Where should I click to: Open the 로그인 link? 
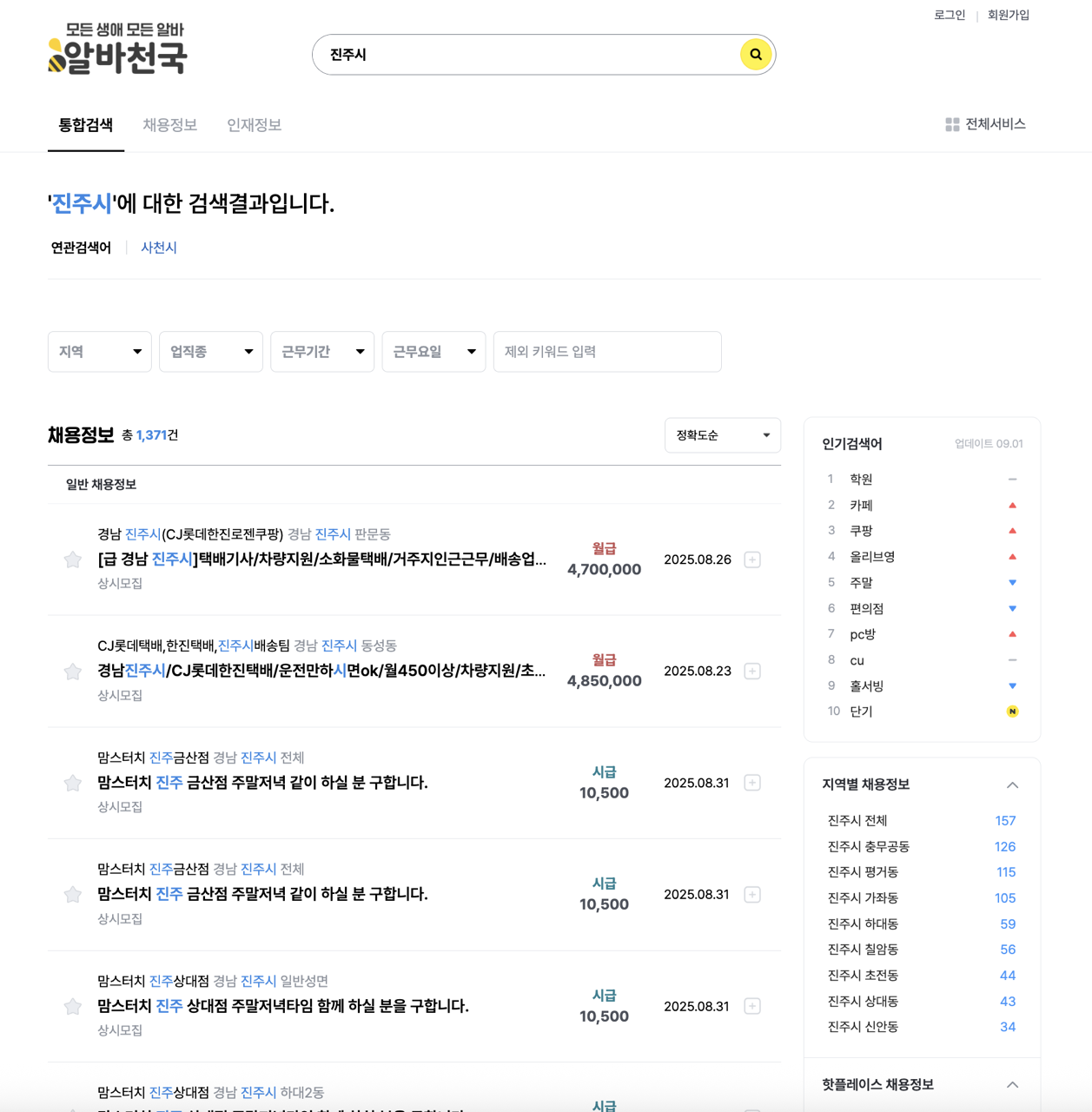coord(950,15)
